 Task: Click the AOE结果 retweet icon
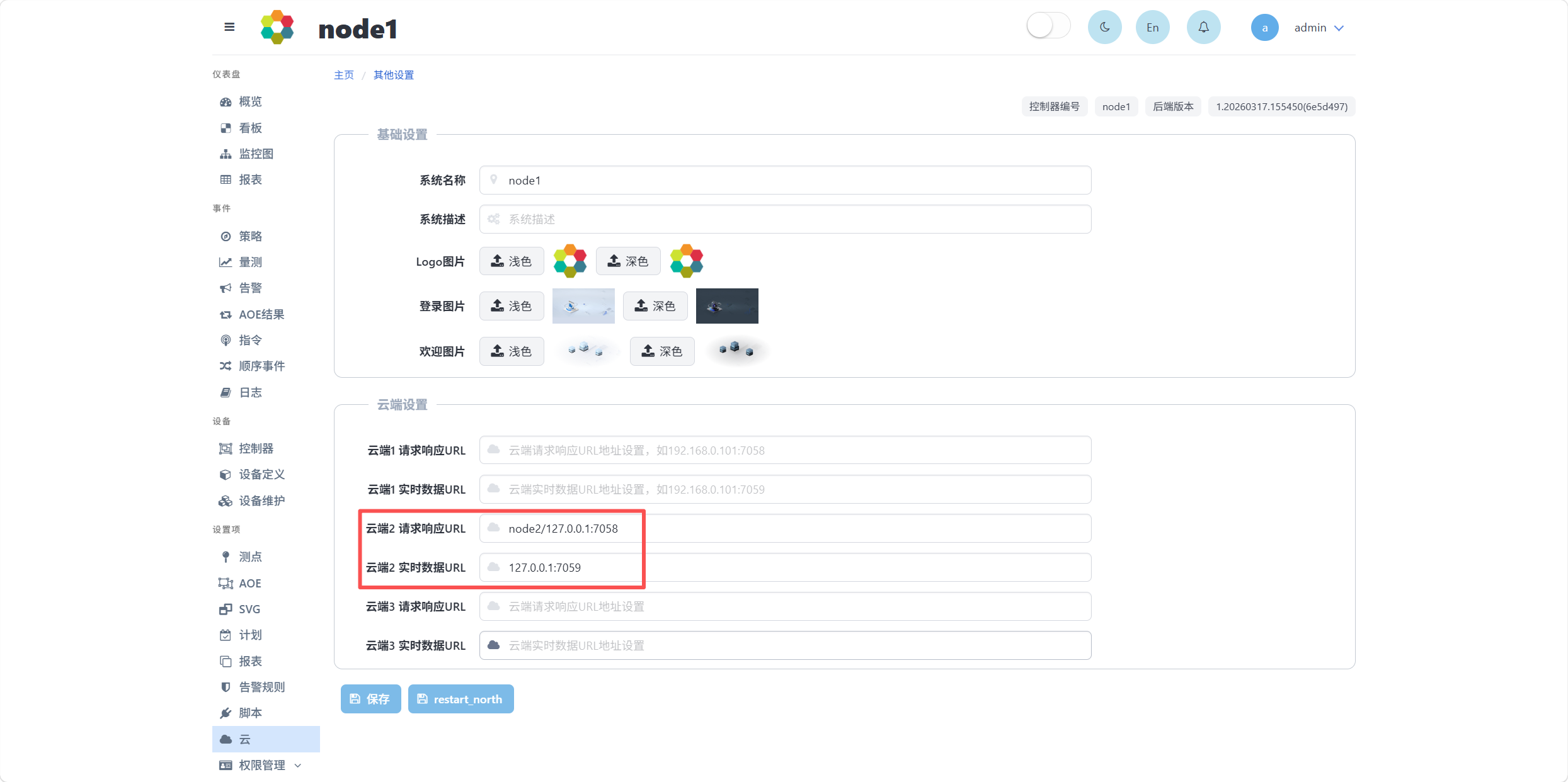[x=226, y=314]
